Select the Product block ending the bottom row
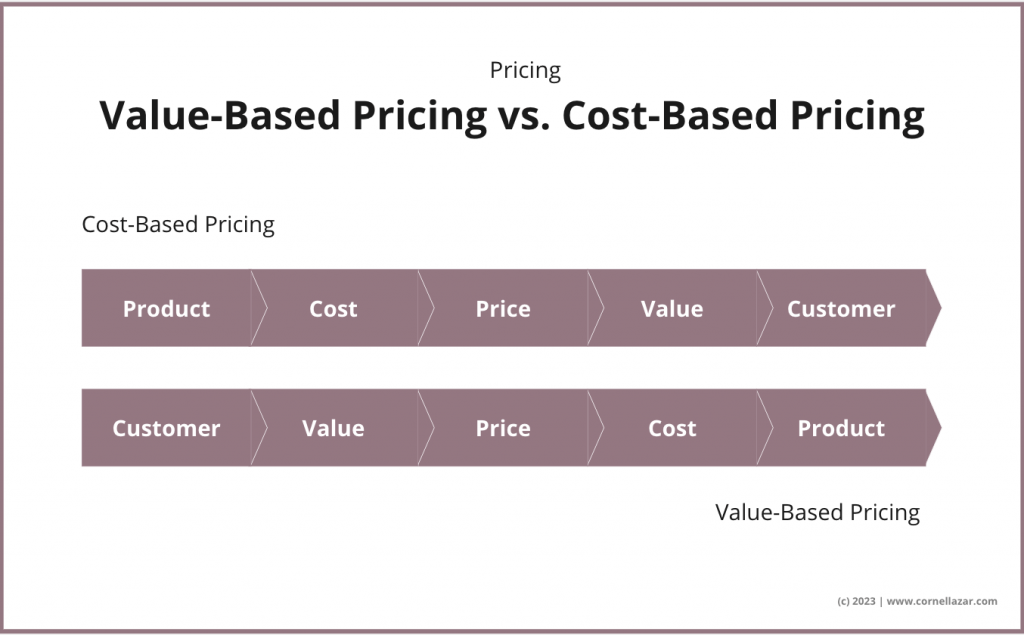The image size is (1024, 635). pos(841,428)
